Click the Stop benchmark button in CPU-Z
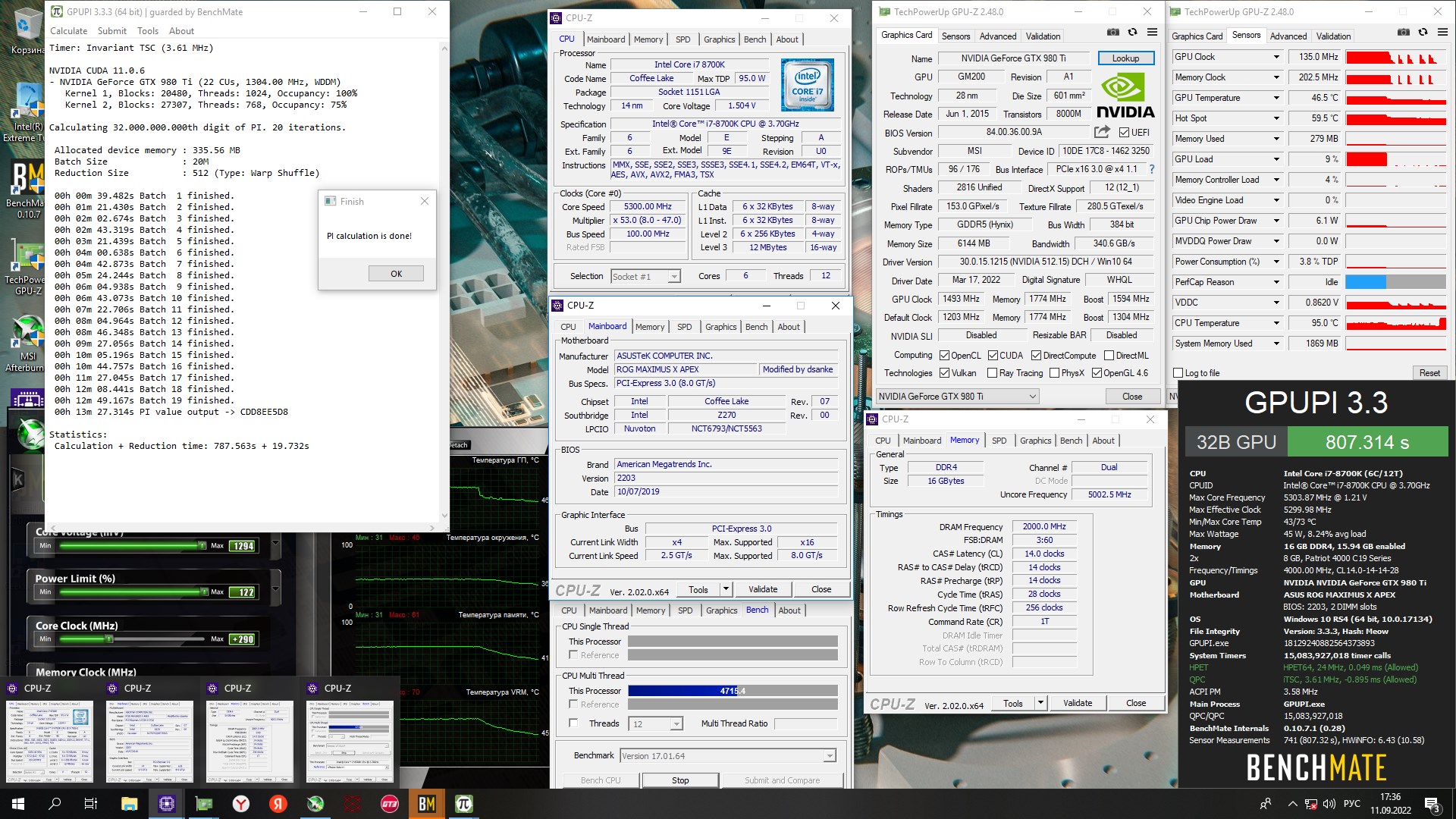 [x=680, y=780]
